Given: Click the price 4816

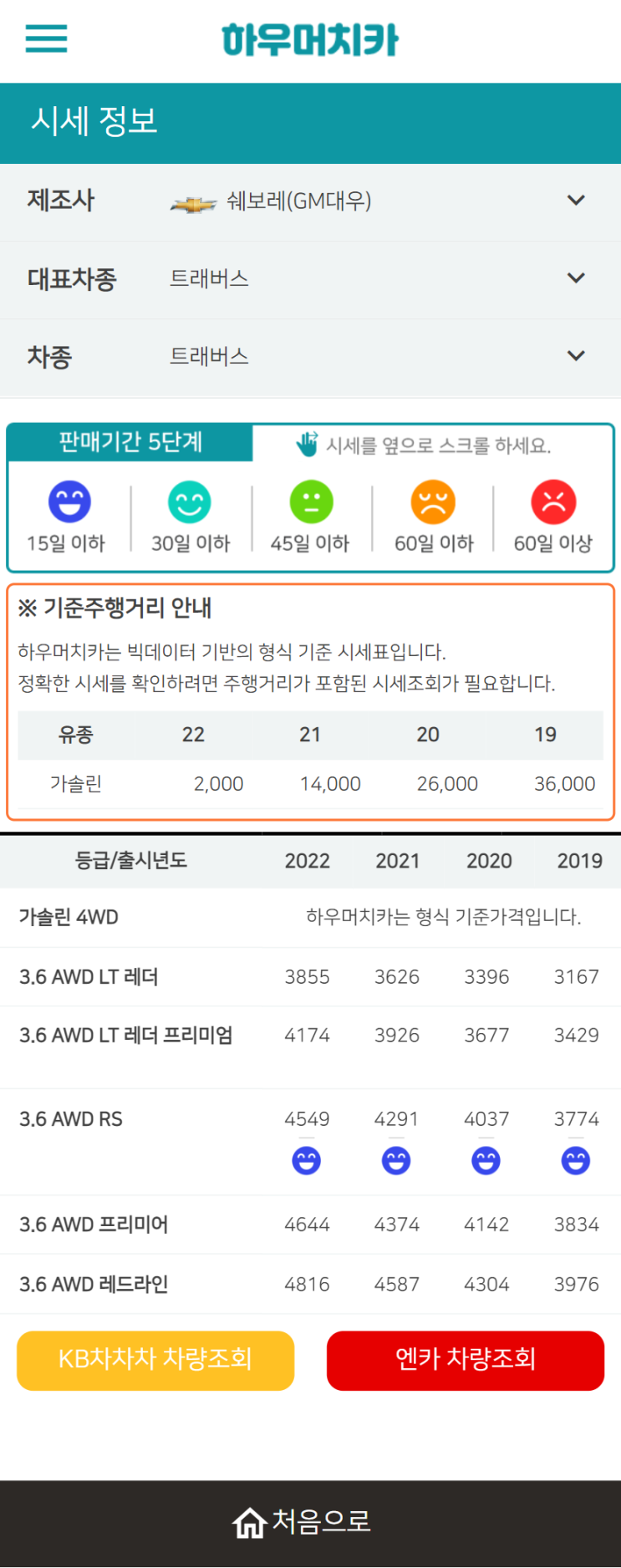Looking at the screenshot, I should click(307, 1284).
